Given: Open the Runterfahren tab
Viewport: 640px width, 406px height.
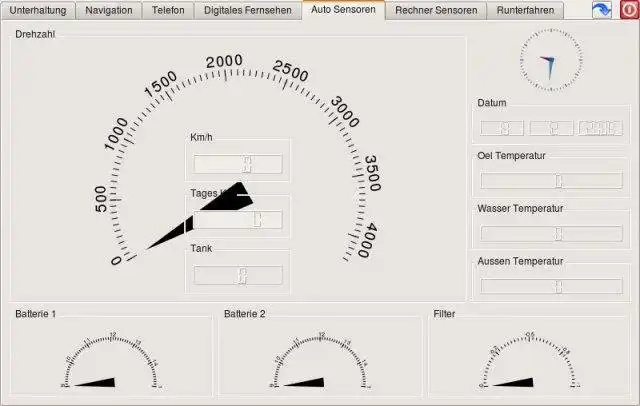Looking at the screenshot, I should pyautogui.click(x=525, y=10).
